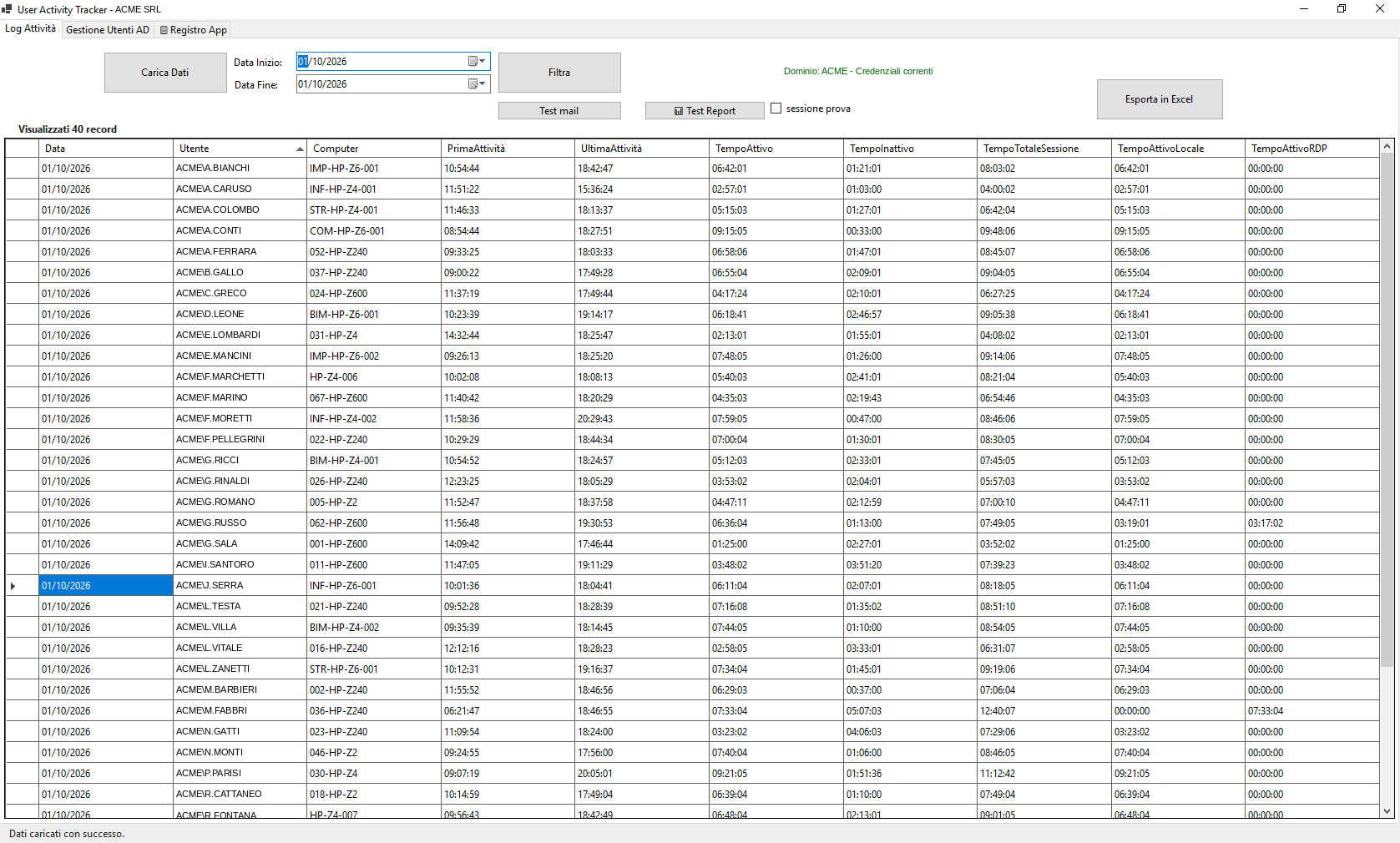
Task: Click Esporta in Excel button
Action: [1160, 99]
